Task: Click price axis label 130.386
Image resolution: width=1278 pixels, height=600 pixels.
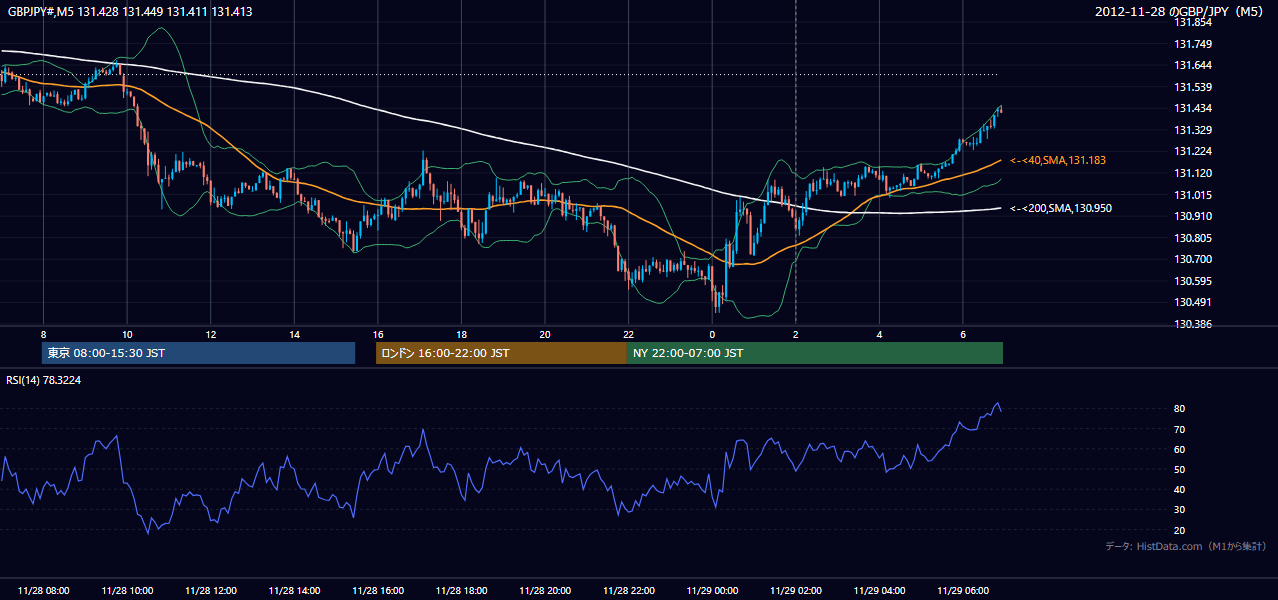Action: coord(1193,324)
